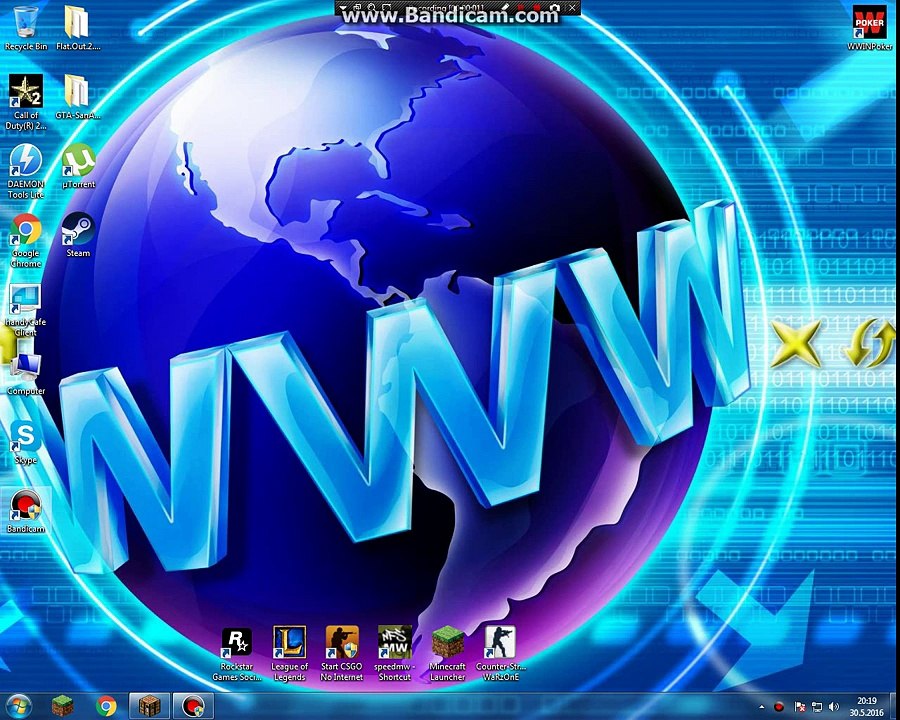Select the GTA-SanA folder icon
900x720 pixels.
coord(77,96)
